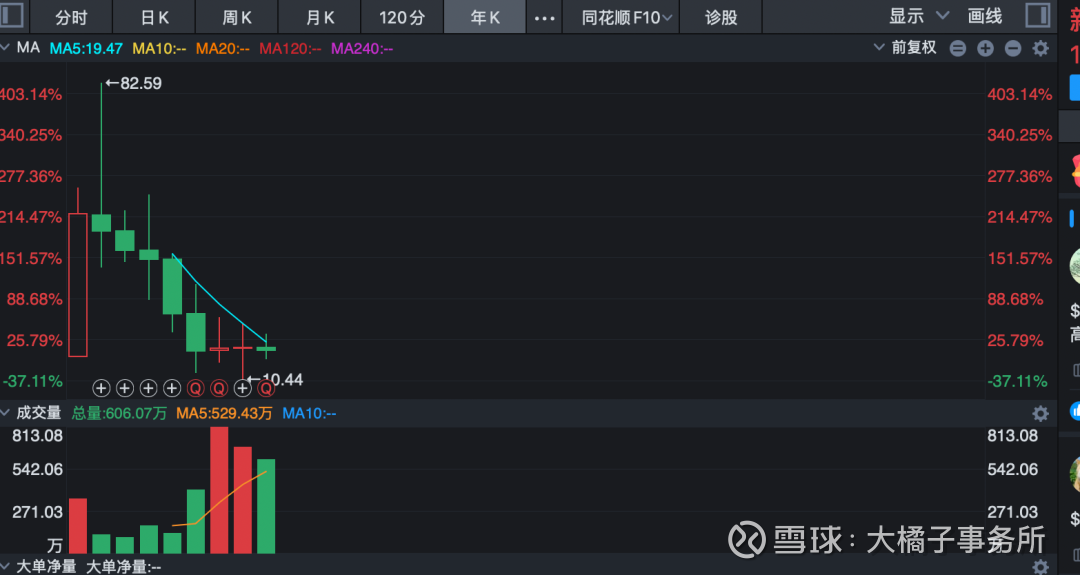Switch to the 日K tab

click(155, 17)
